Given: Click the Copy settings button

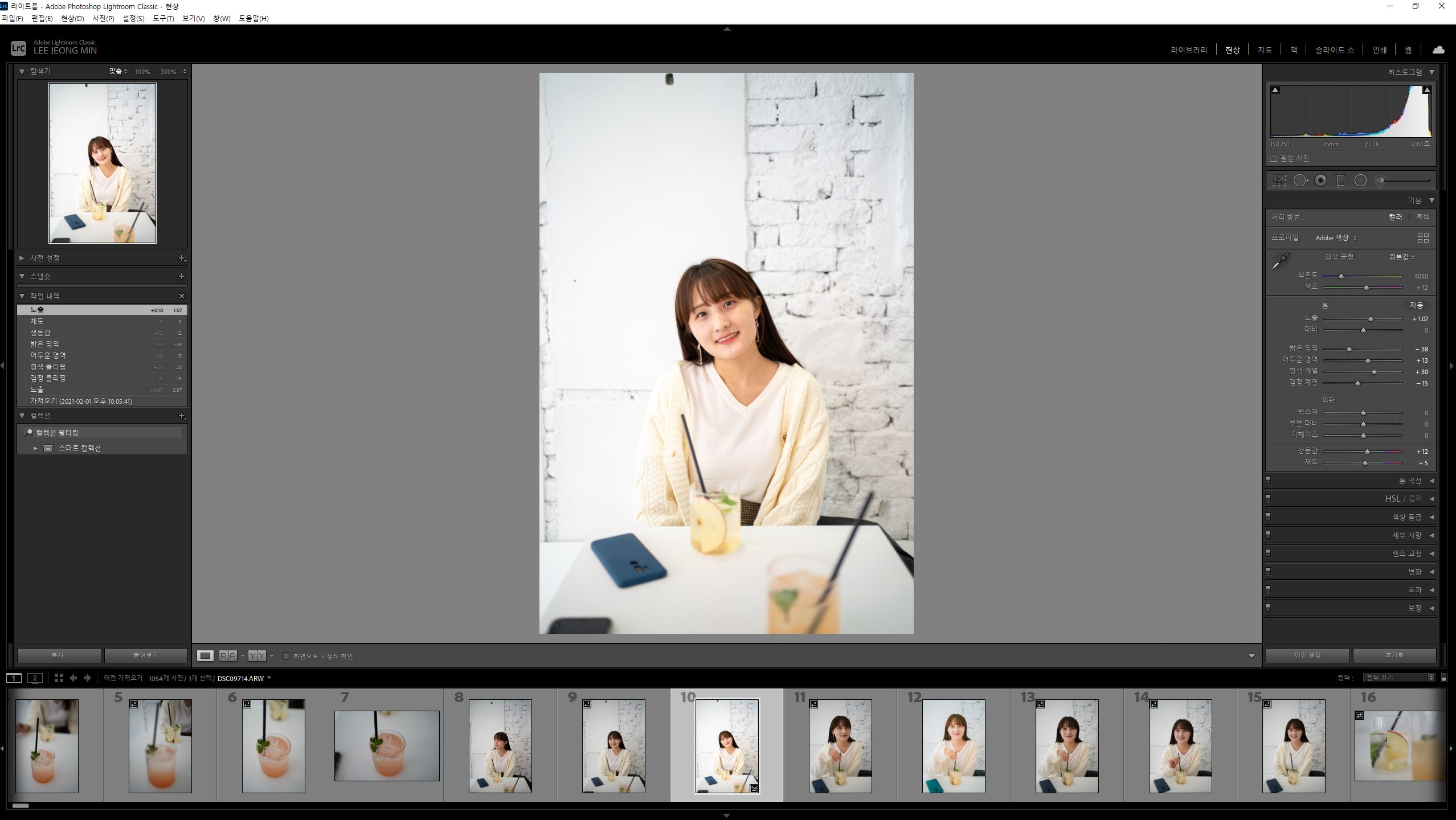Looking at the screenshot, I should 59,655.
